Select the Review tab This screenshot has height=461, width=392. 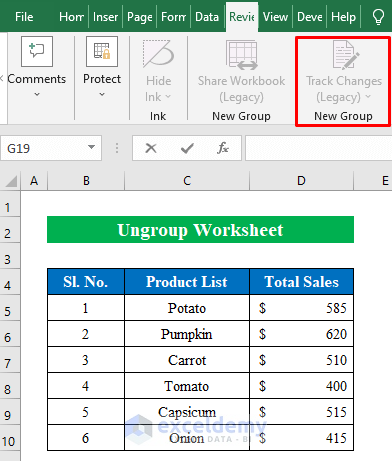[242, 17]
